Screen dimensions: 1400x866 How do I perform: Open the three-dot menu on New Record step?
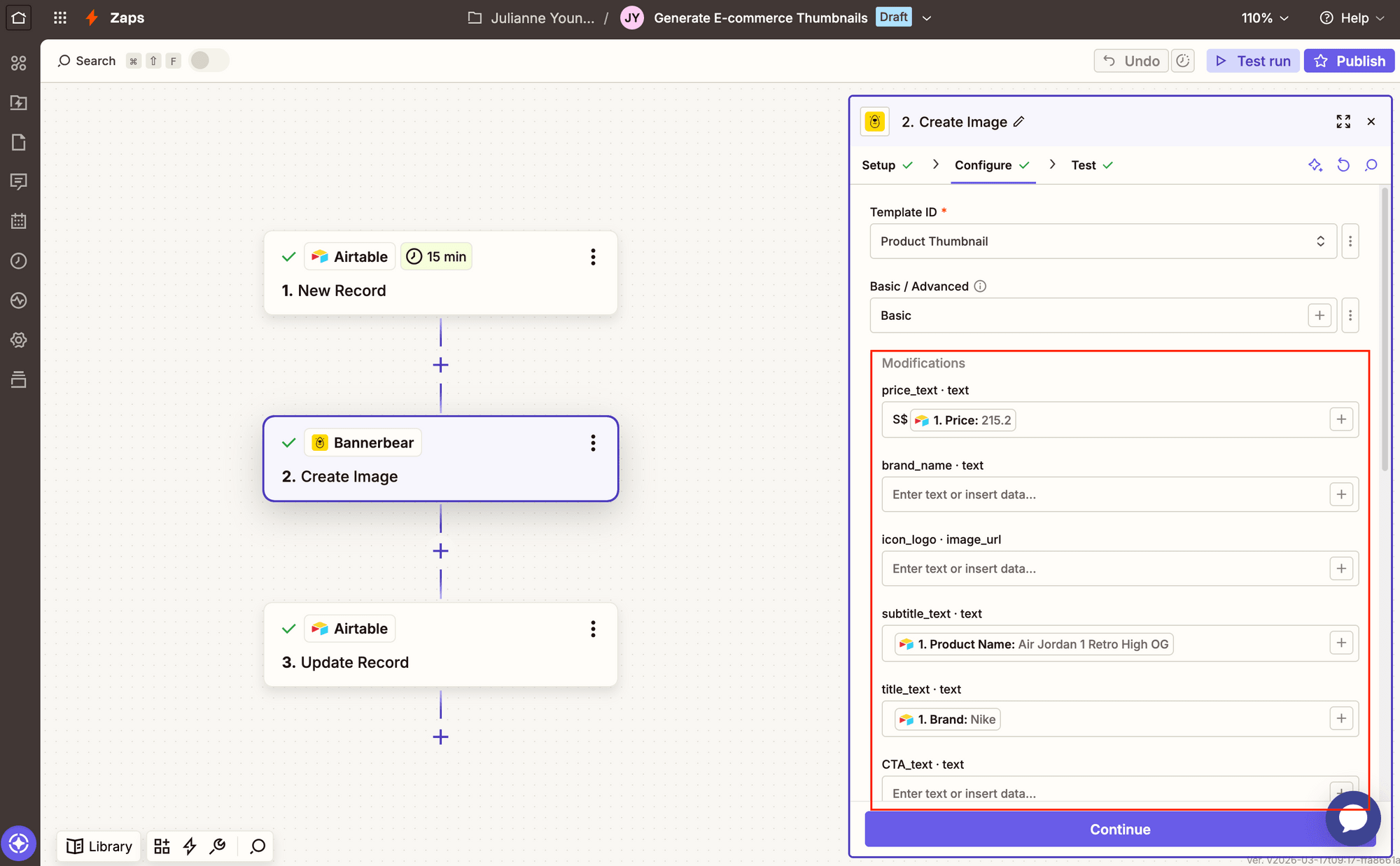(x=593, y=257)
